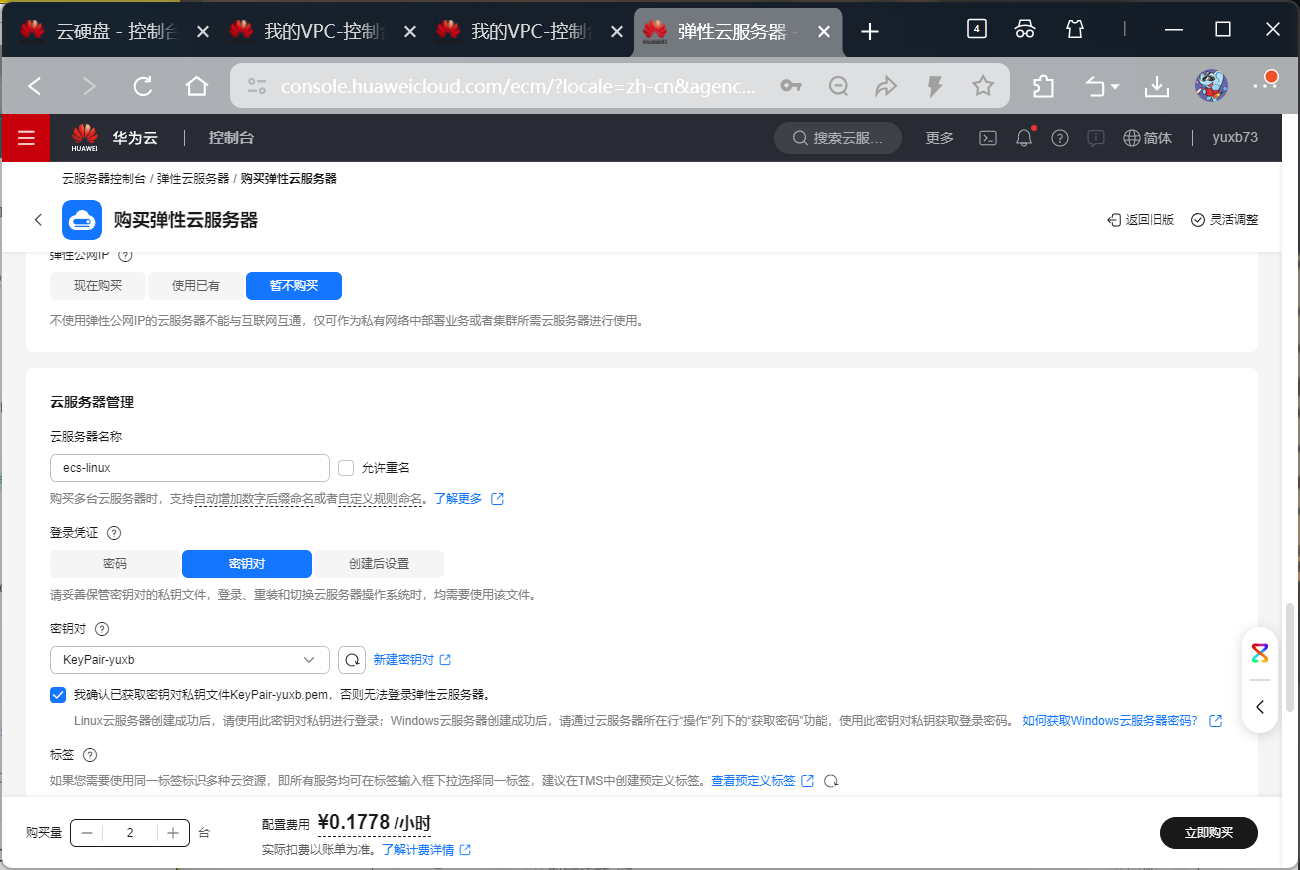Open a new browser tab
The width and height of the screenshot is (1300, 870).
[870, 31]
